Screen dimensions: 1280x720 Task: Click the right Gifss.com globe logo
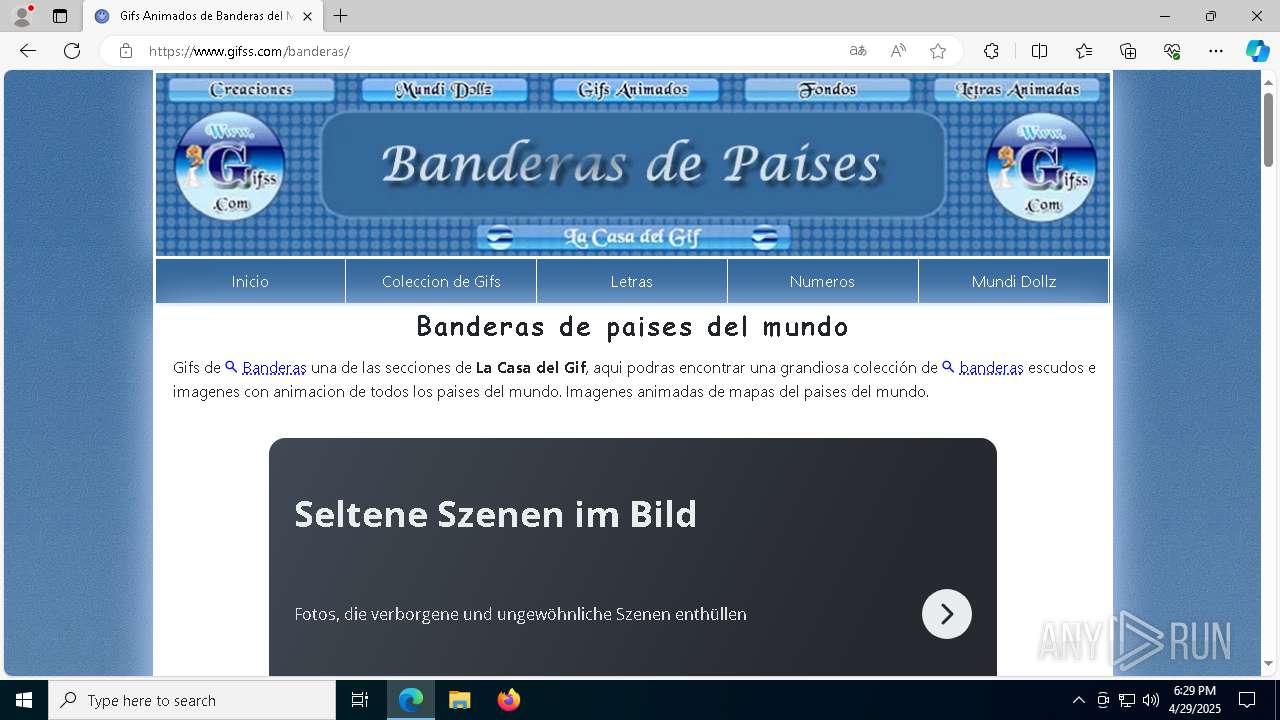tap(1041, 166)
